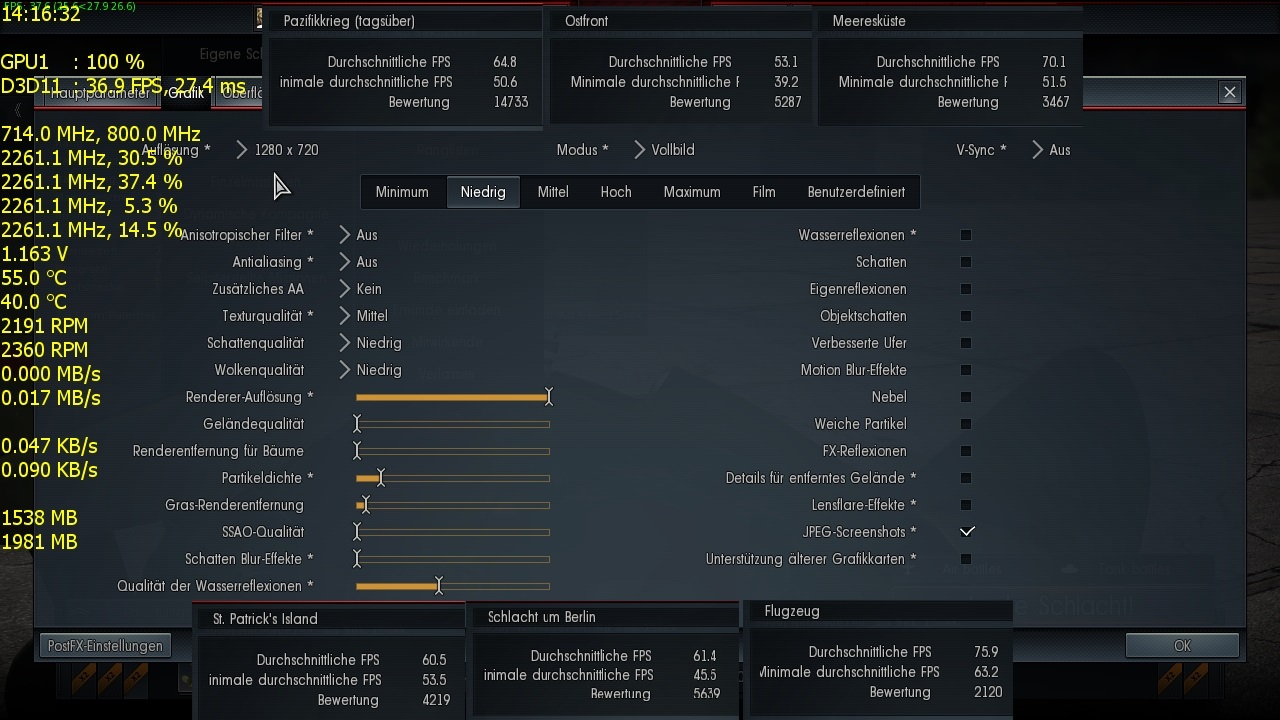The height and width of the screenshot is (720, 1280).
Task: Select the Hoch graphics preset
Action: pos(616,192)
